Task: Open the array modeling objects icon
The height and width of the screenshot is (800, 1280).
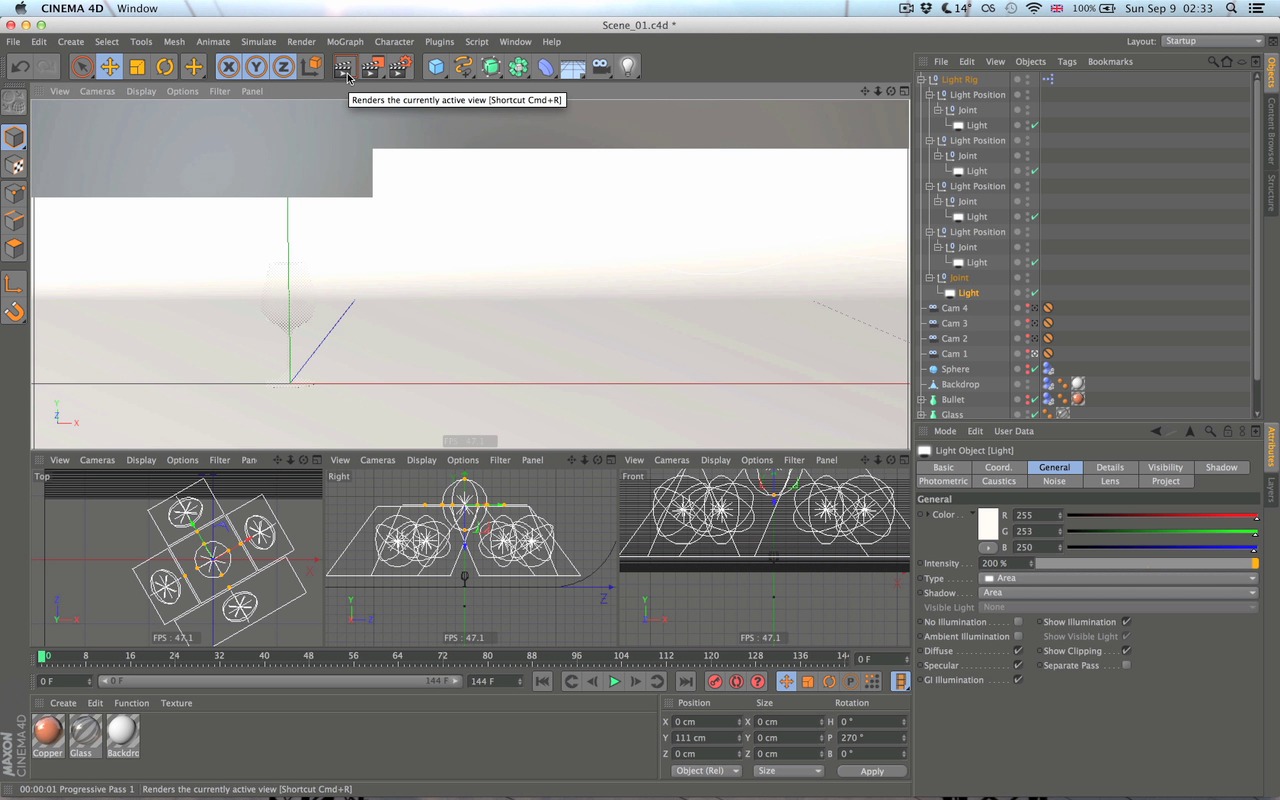Action: coord(518,67)
